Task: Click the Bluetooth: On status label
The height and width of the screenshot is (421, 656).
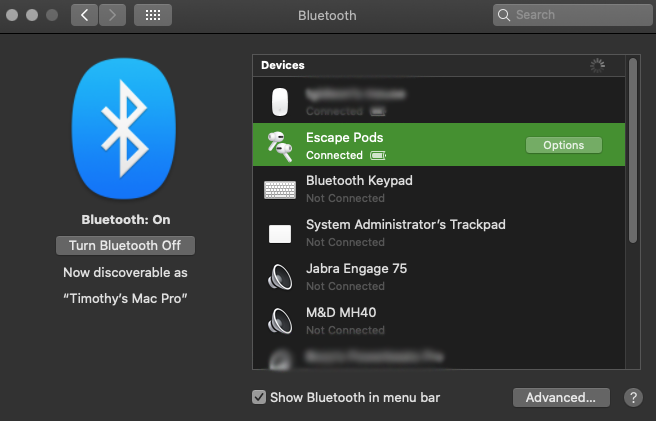Action: coord(126,220)
